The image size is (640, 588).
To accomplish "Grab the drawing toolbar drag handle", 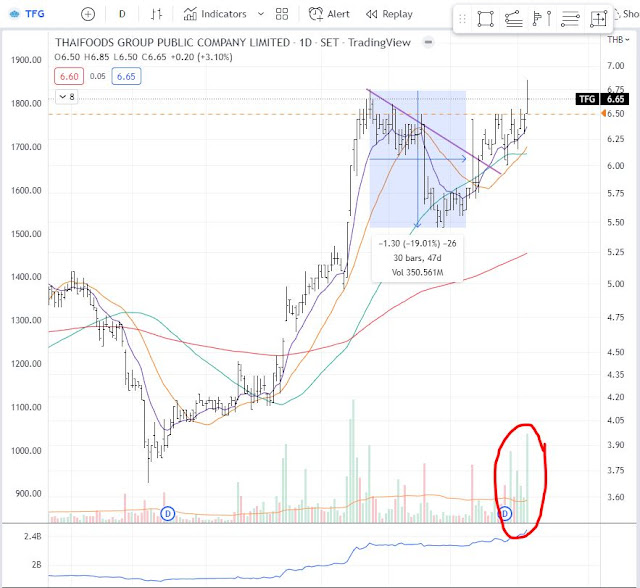I will pyautogui.click(x=462, y=19).
